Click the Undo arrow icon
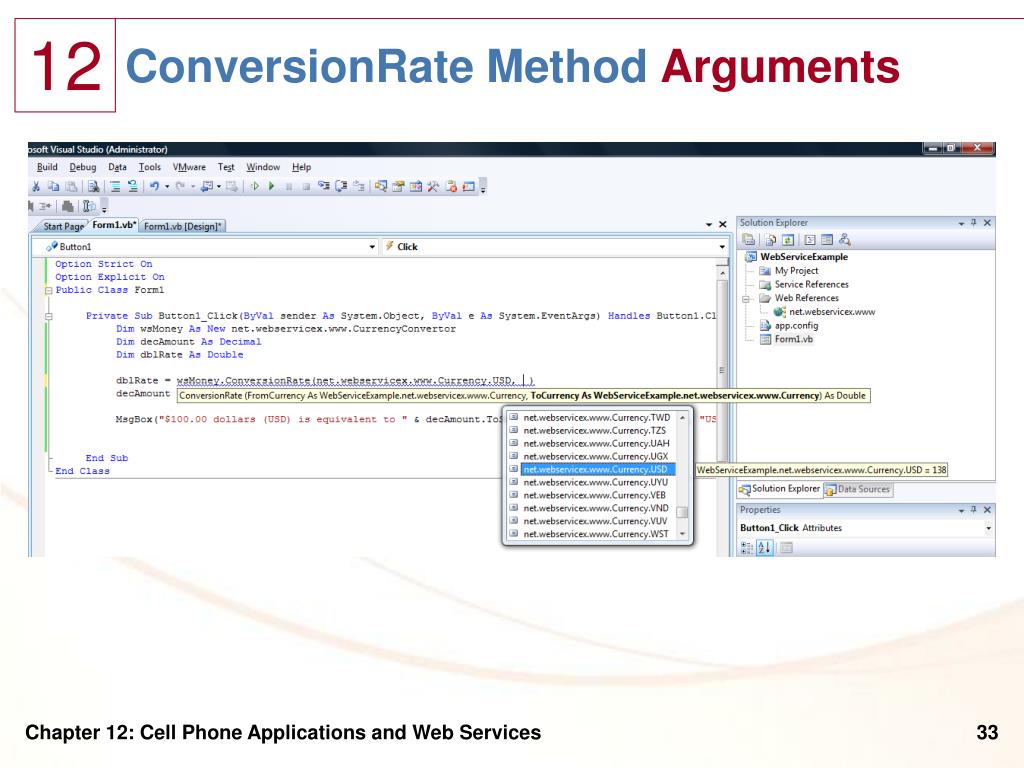The width and height of the screenshot is (1024, 768). 154,187
